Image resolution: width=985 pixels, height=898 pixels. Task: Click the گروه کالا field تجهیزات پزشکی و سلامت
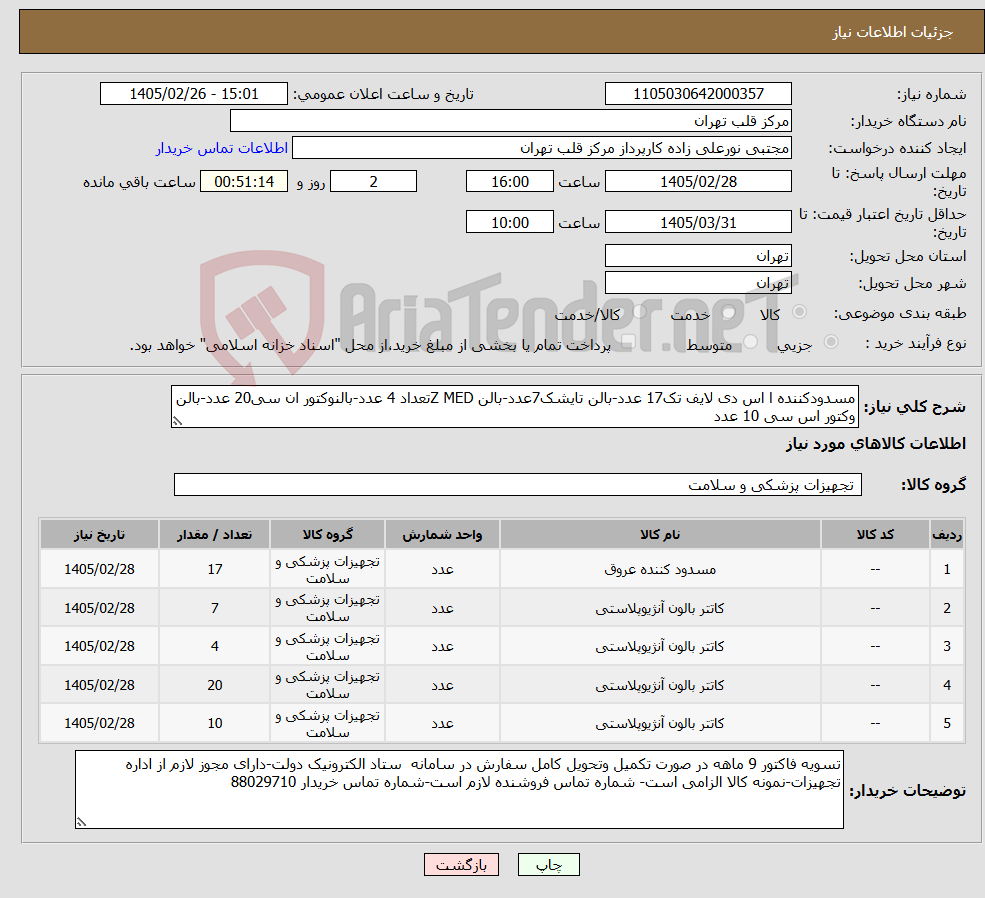518,485
